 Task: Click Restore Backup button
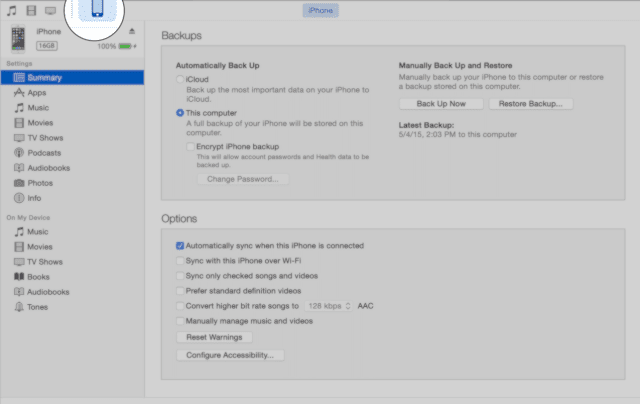[531, 104]
